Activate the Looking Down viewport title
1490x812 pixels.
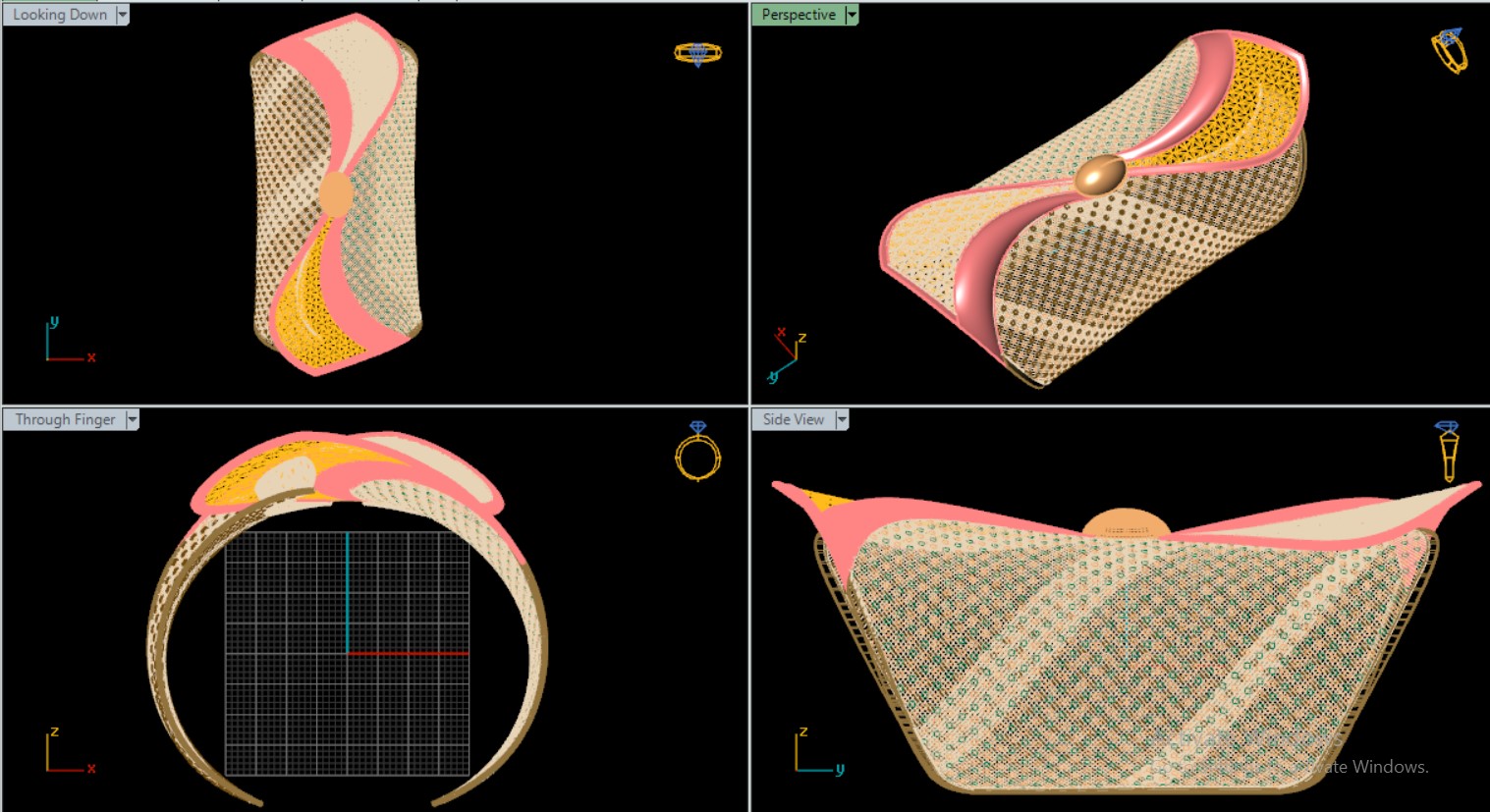coord(60,15)
